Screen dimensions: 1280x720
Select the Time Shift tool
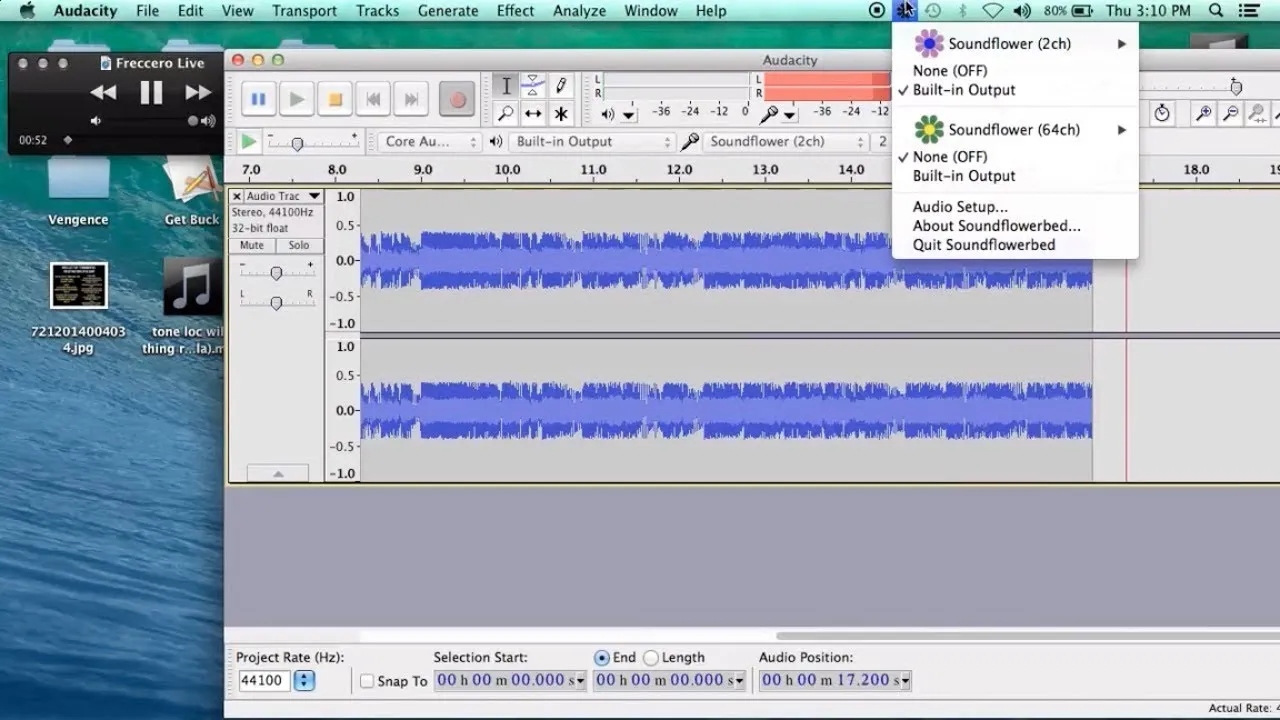pyautogui.click(x=534, y=114)
